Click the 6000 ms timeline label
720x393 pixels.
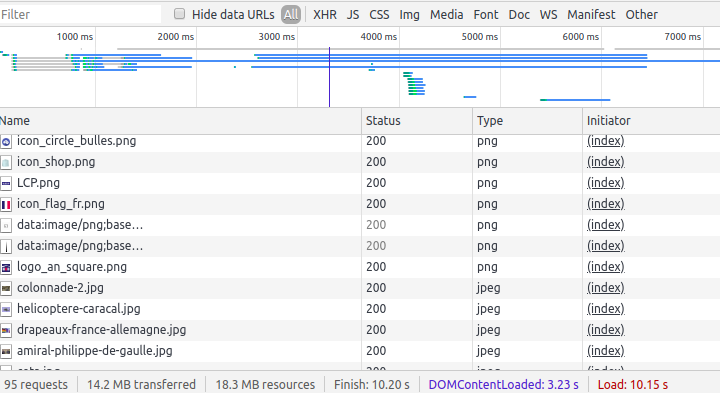[580, 37]
